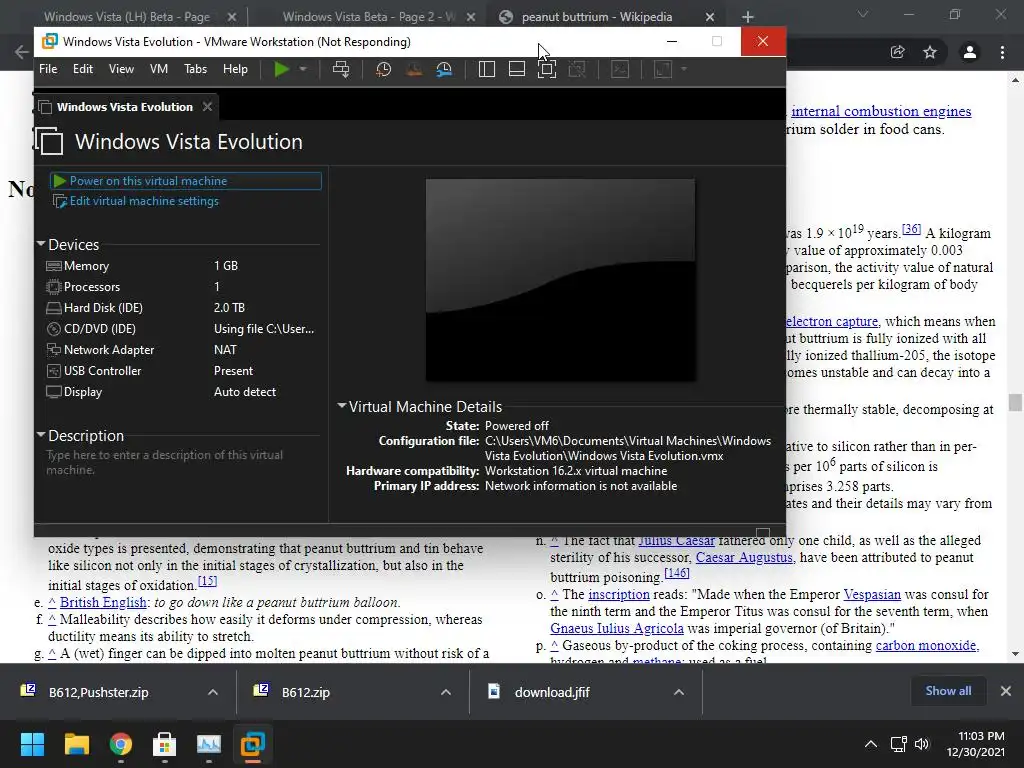Click the Chrome share page icon
Viewport: 1024px width, 768px height.
tap(898, 52)
